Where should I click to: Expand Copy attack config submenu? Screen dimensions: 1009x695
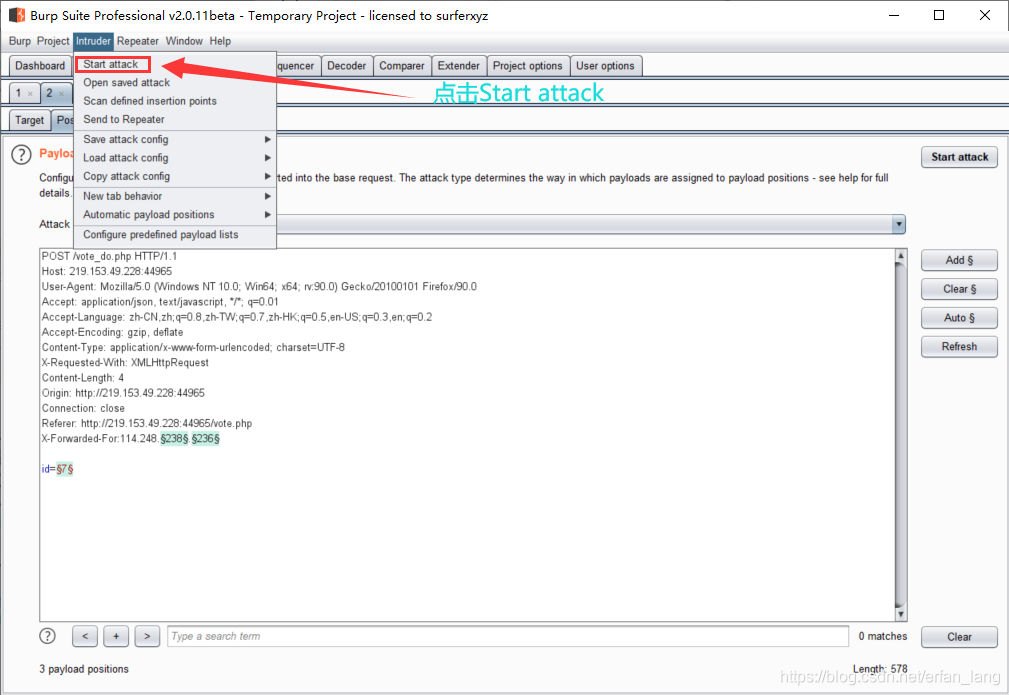tap(175, 176)
